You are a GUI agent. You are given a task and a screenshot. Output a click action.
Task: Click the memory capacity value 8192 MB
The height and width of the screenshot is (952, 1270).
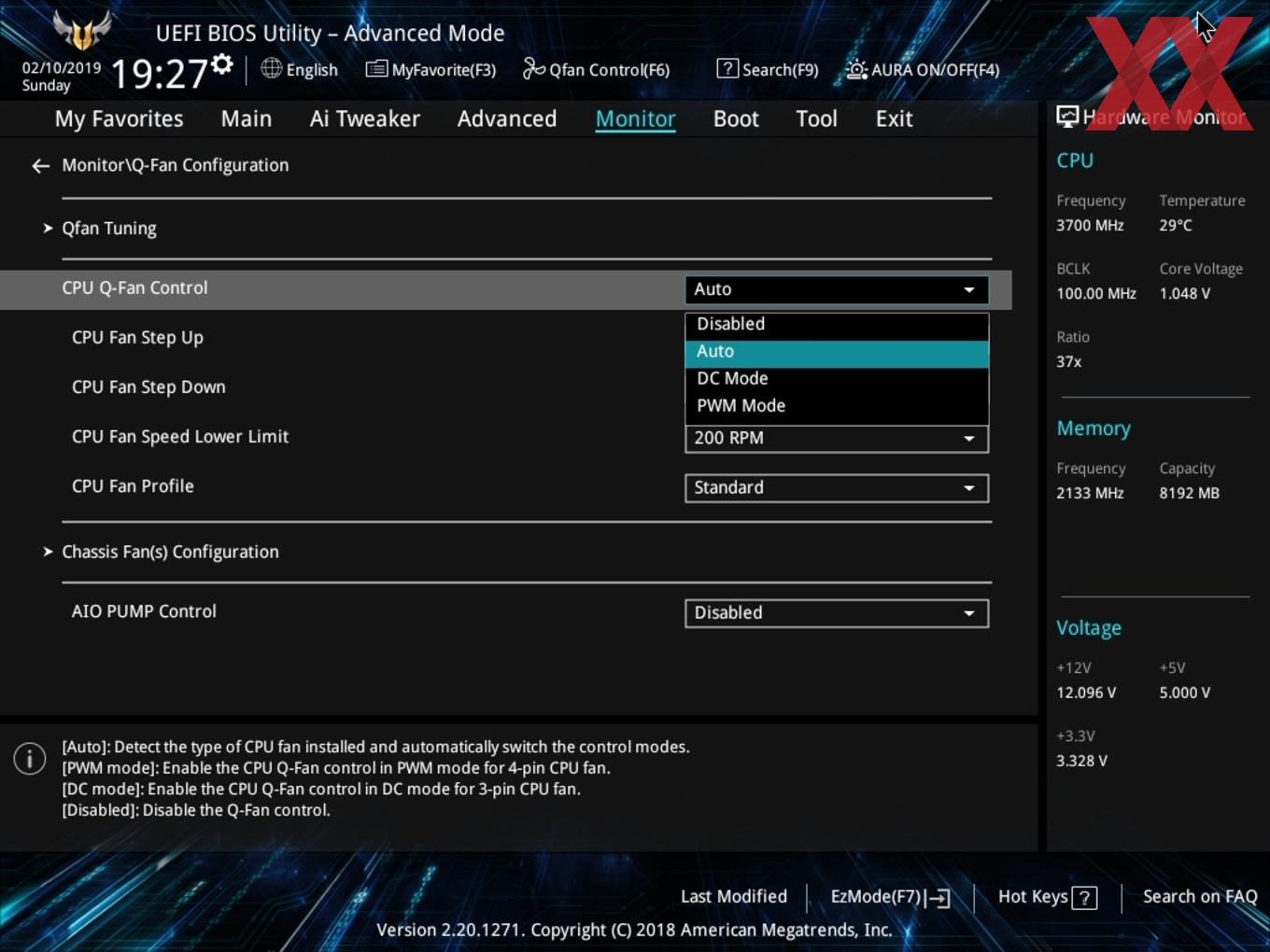tap(1189, 494)
